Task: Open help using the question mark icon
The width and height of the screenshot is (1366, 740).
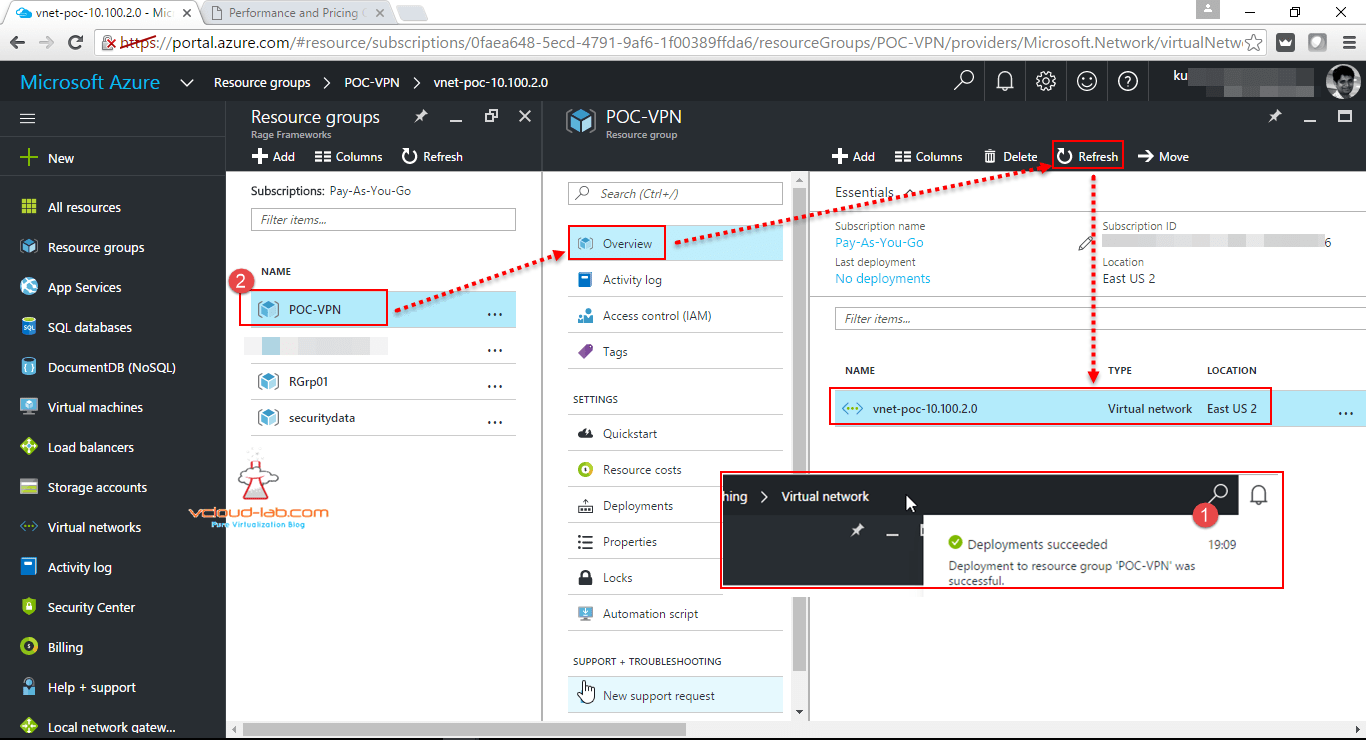Action: pos(1128,81)
